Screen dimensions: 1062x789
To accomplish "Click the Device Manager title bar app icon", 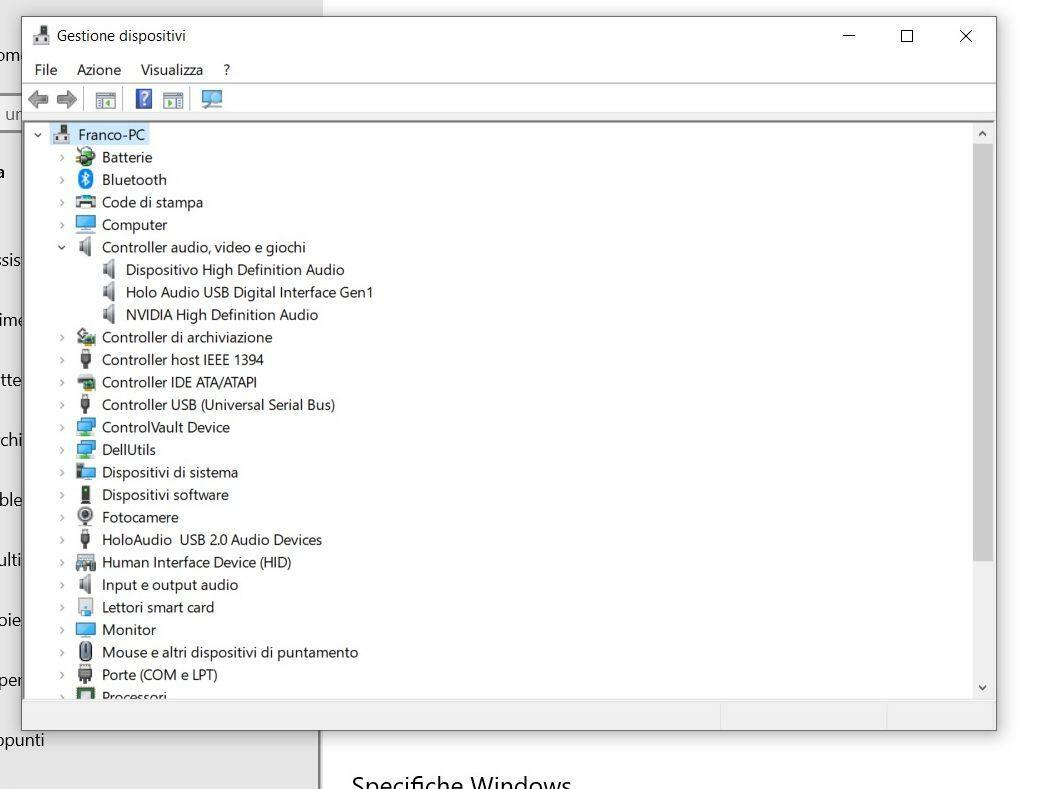I will 41,35.
